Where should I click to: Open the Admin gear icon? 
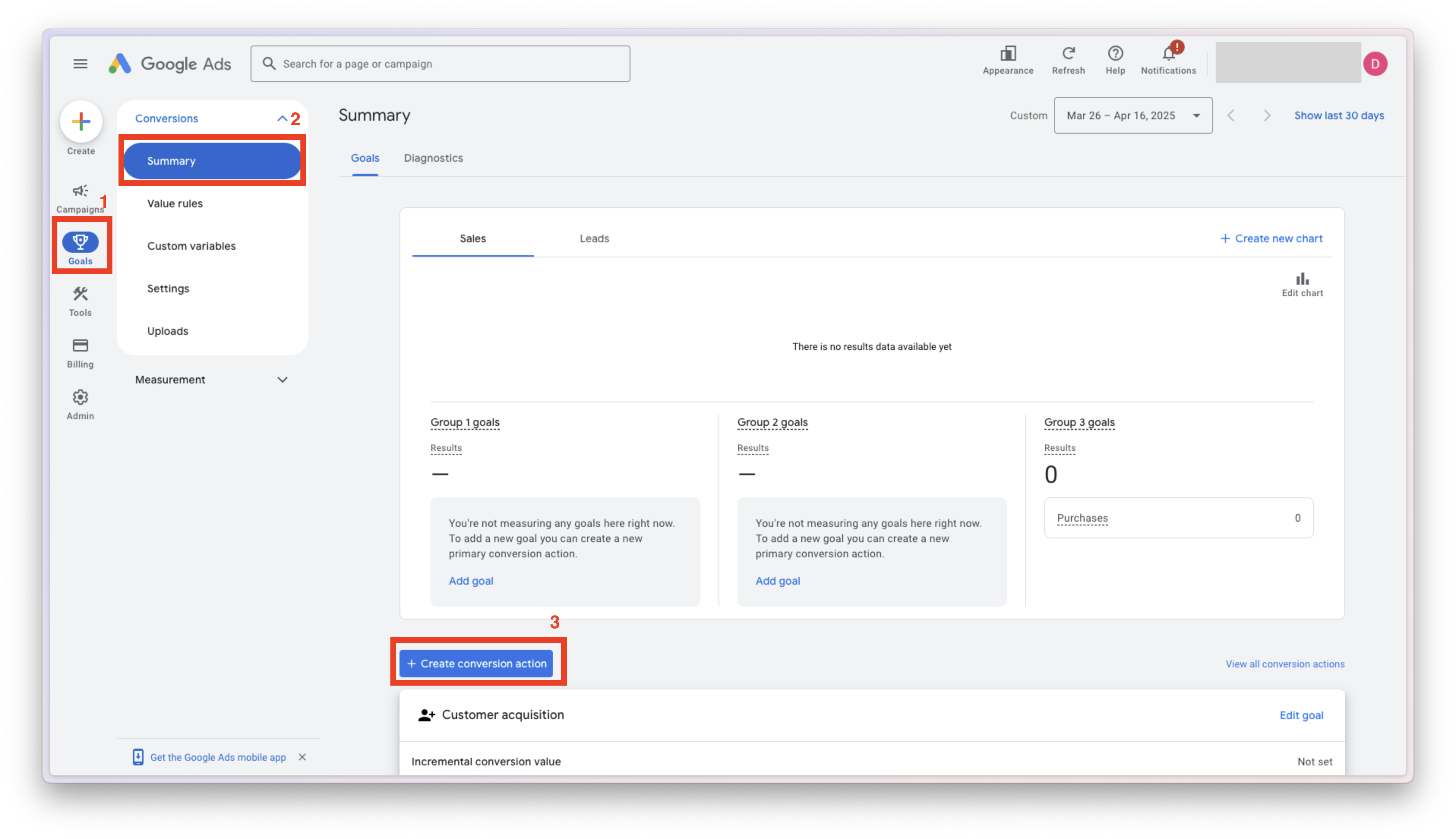[80, 404]
